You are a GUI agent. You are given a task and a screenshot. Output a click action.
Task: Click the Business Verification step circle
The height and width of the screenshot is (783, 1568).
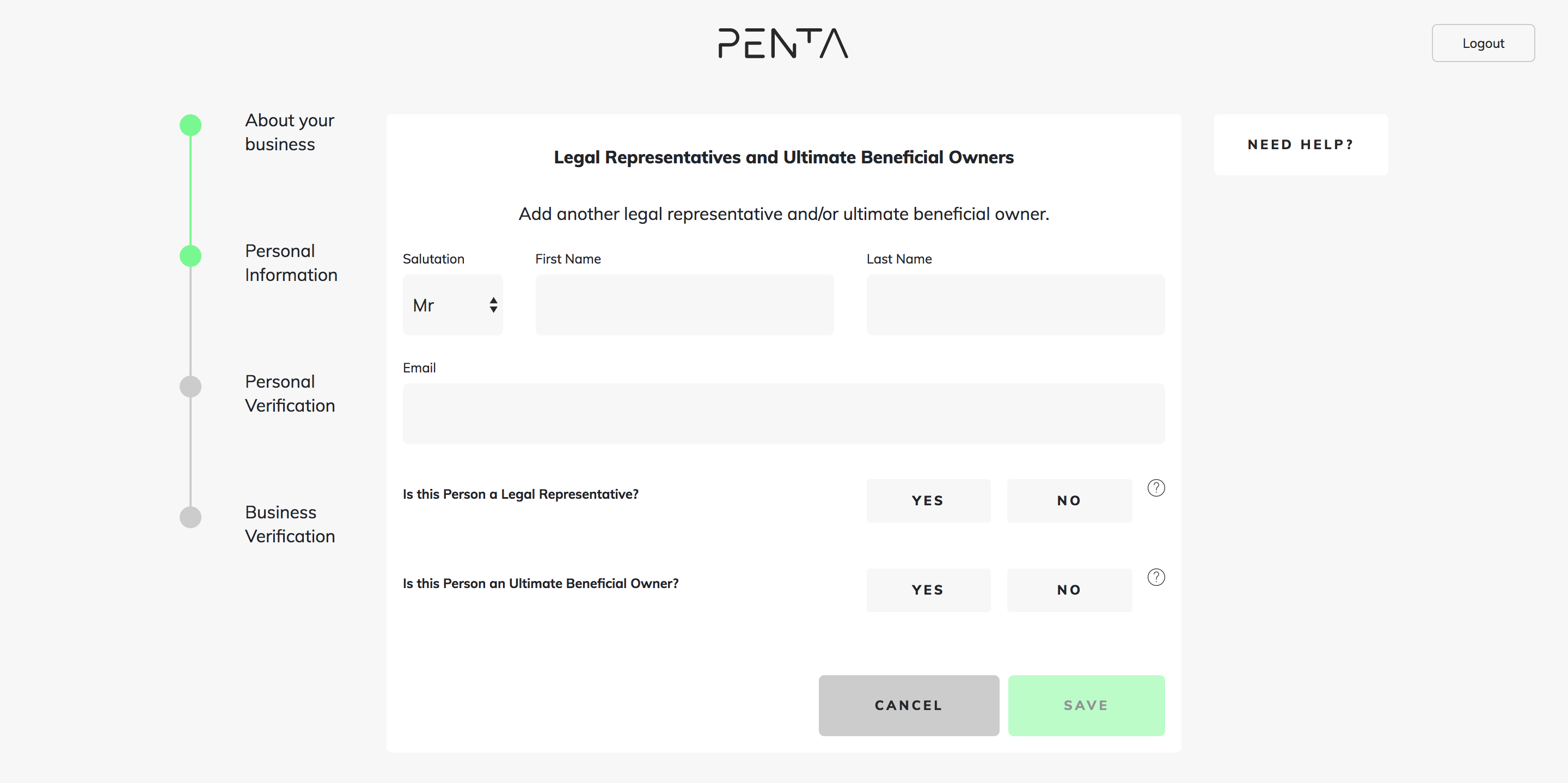pyautogui.click(x=191, y=517)
